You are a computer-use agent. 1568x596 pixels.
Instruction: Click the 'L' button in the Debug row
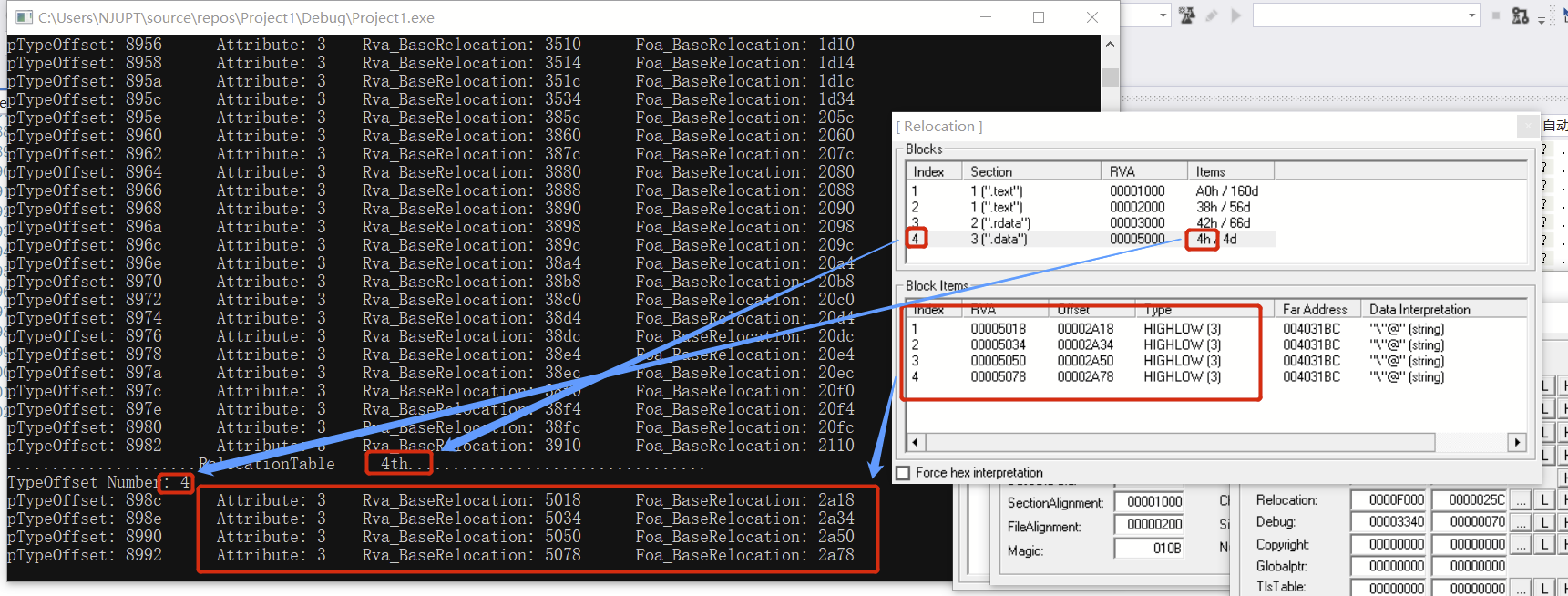[x=1545, y=522]
